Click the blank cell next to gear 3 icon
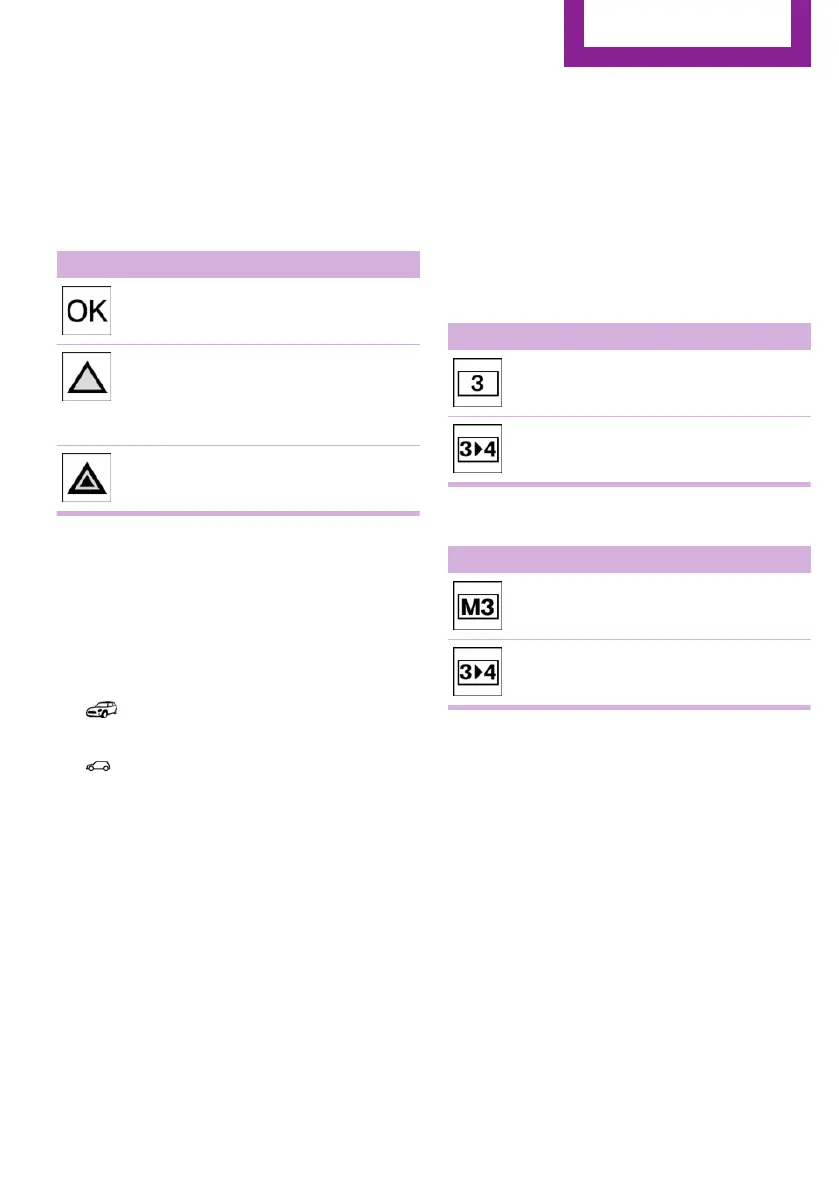 (655, 383)
